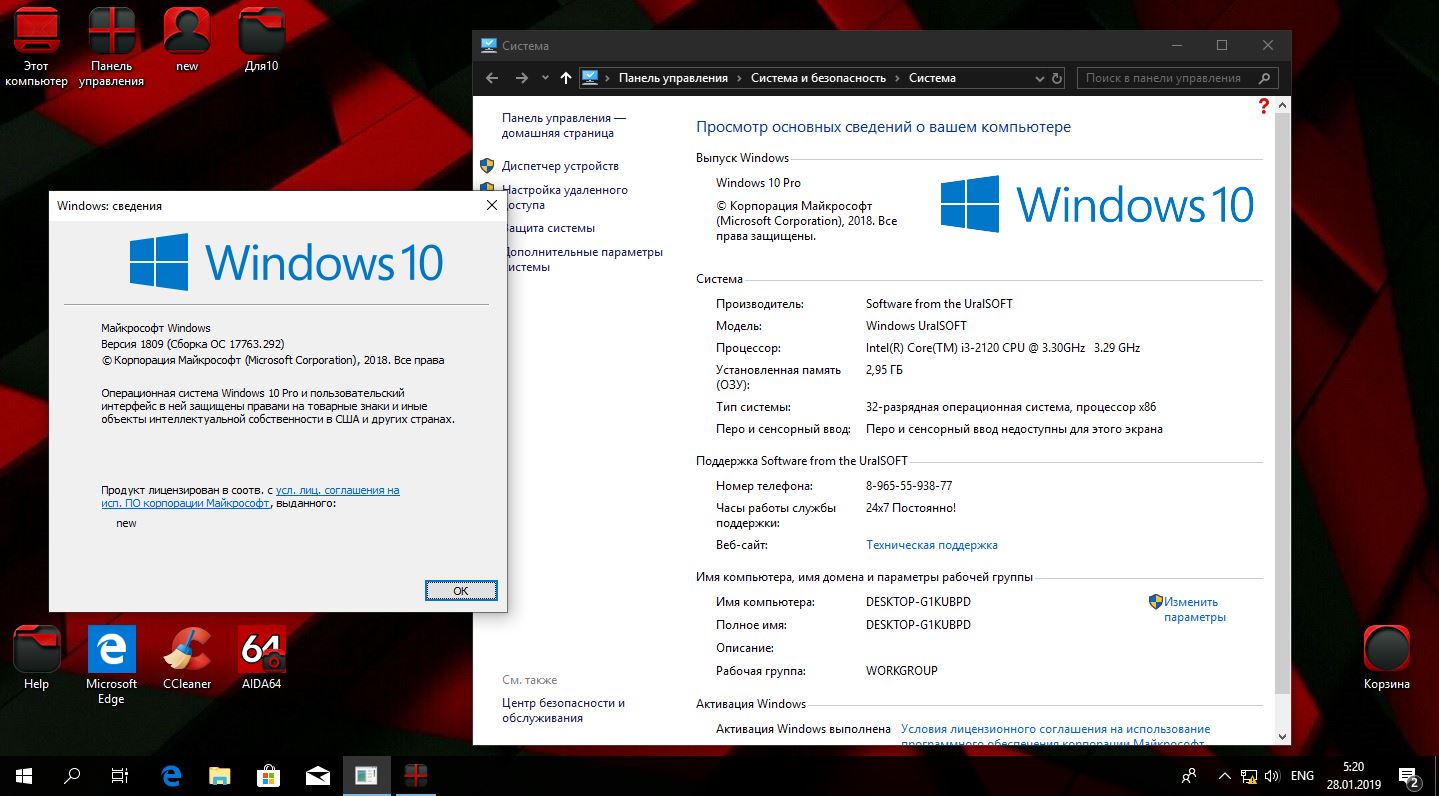The height and width of the screenshot is (796, 1439).
Task: Open Microsoft Store from the taskbar
Action: 268,775
